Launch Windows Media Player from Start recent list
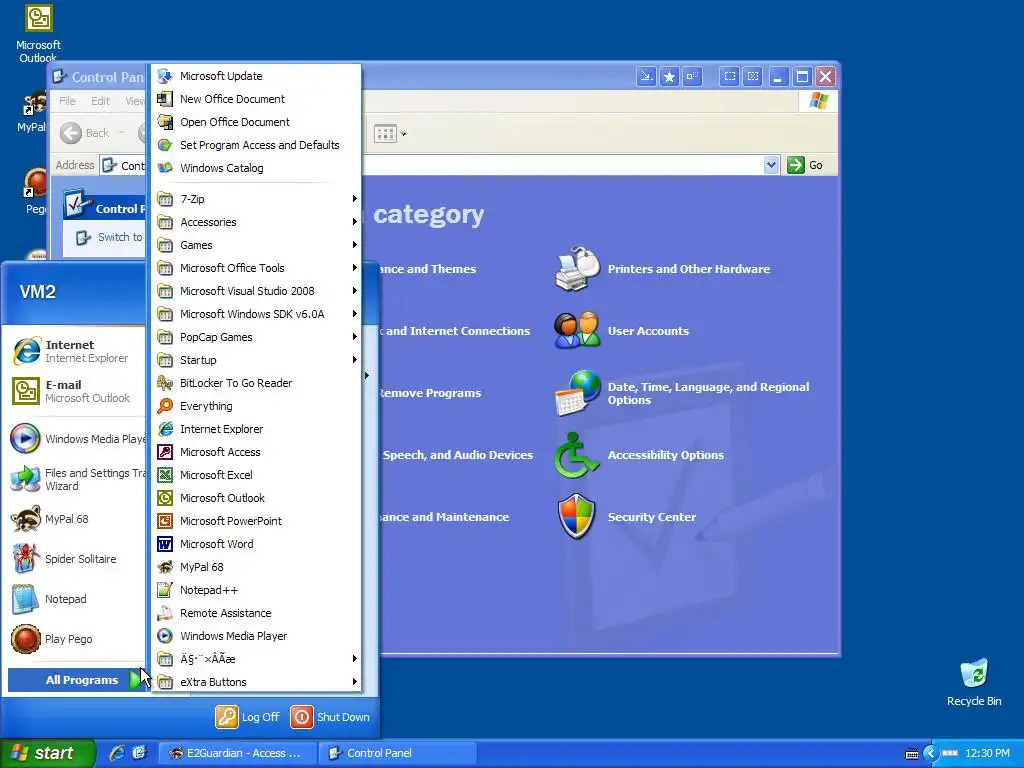The height and width of the screenshot is (768, 1024). point(77,439)
